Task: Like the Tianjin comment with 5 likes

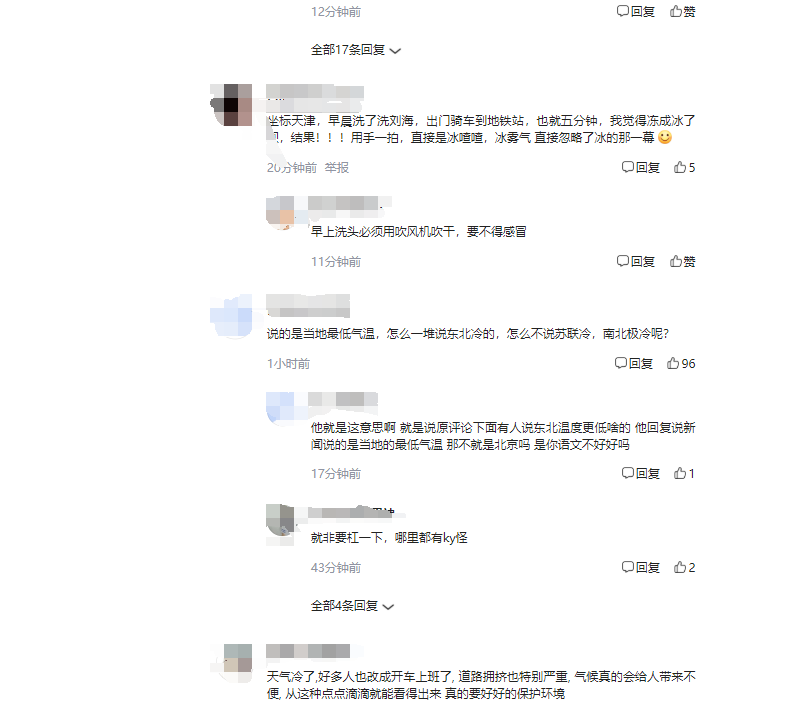Action: coord(684,167)
